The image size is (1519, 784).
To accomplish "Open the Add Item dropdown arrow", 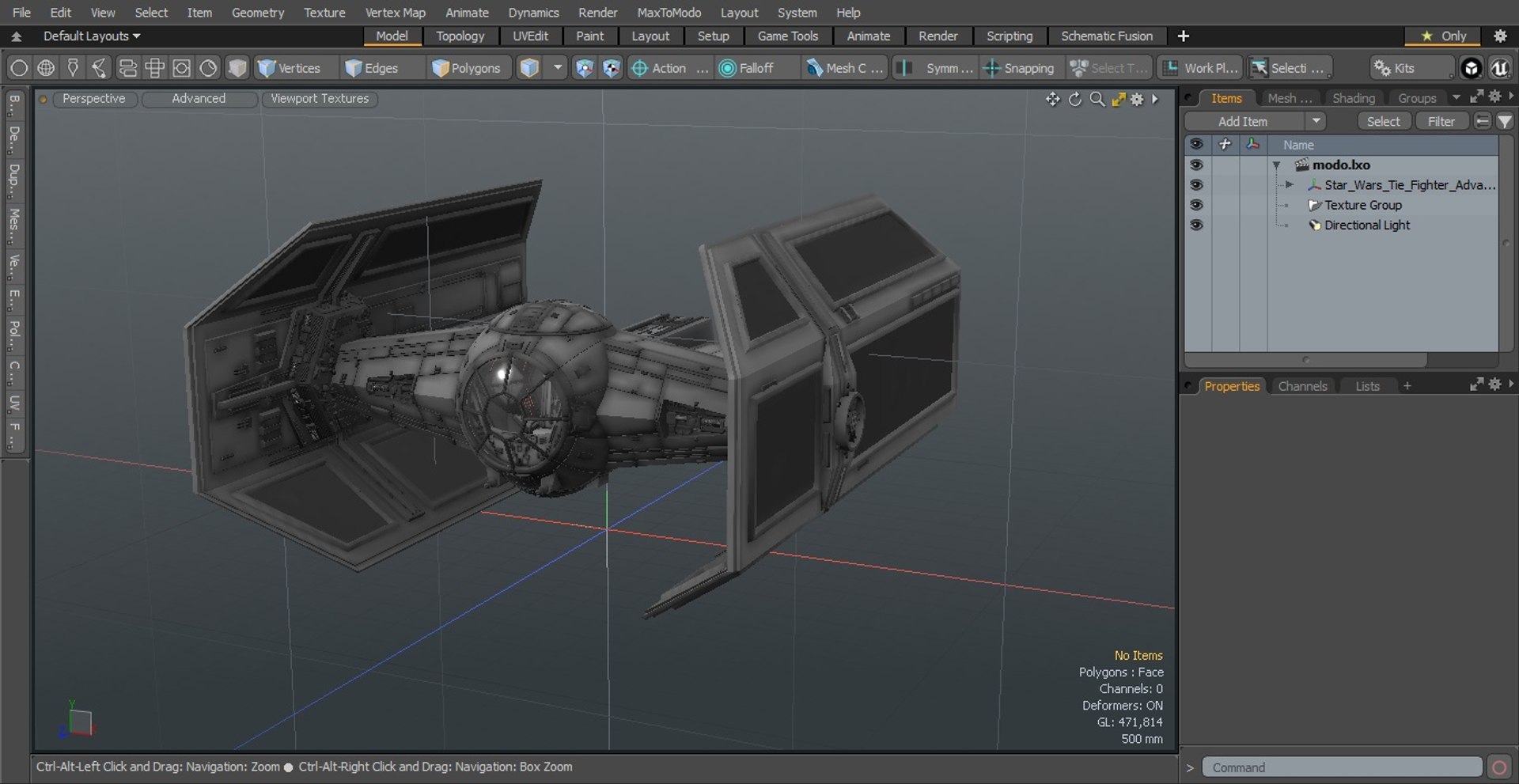I will point(1316,122).
